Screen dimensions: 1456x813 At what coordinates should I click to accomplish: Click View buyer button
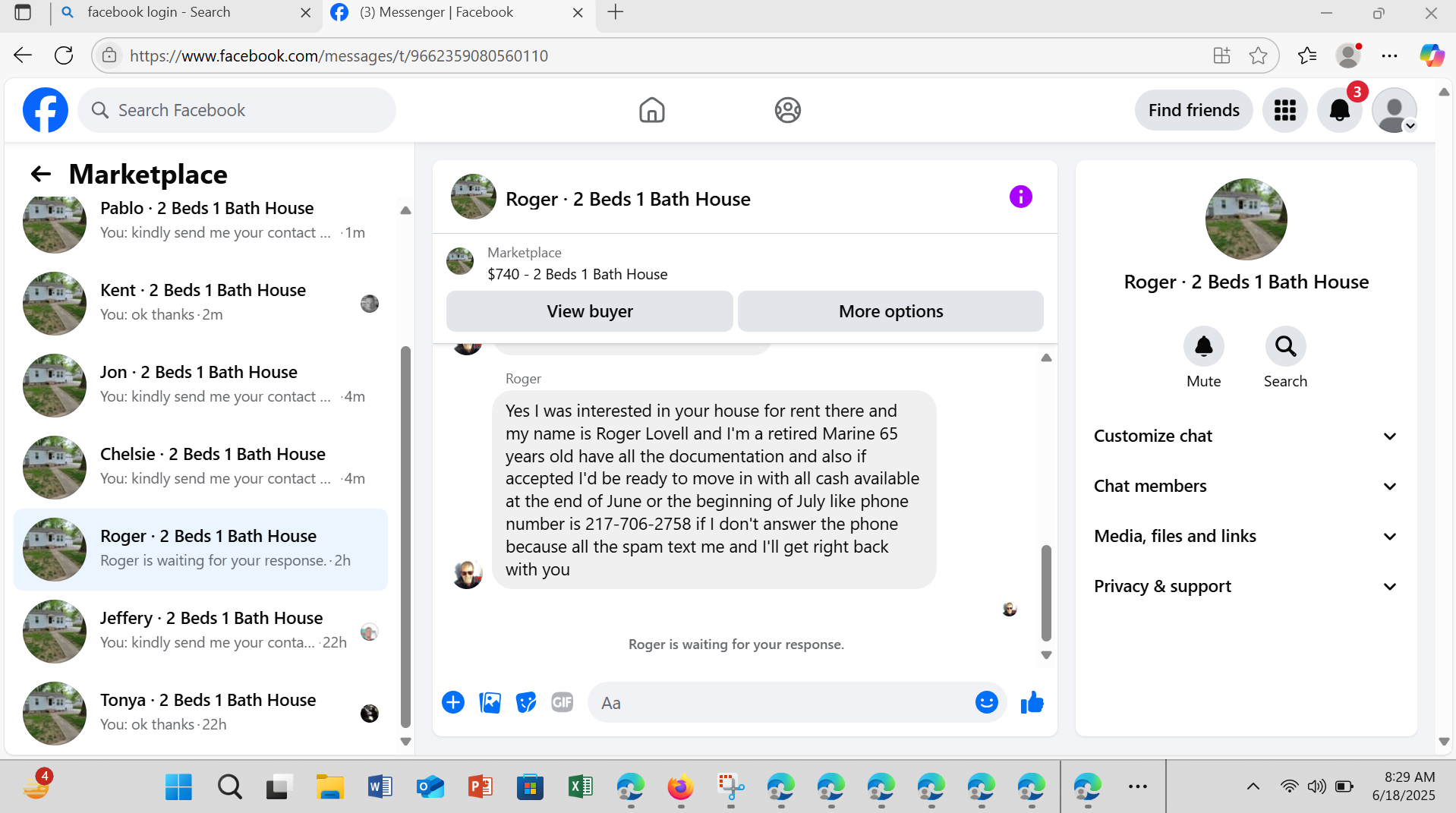pyautogui.click(x=590, y=311)
